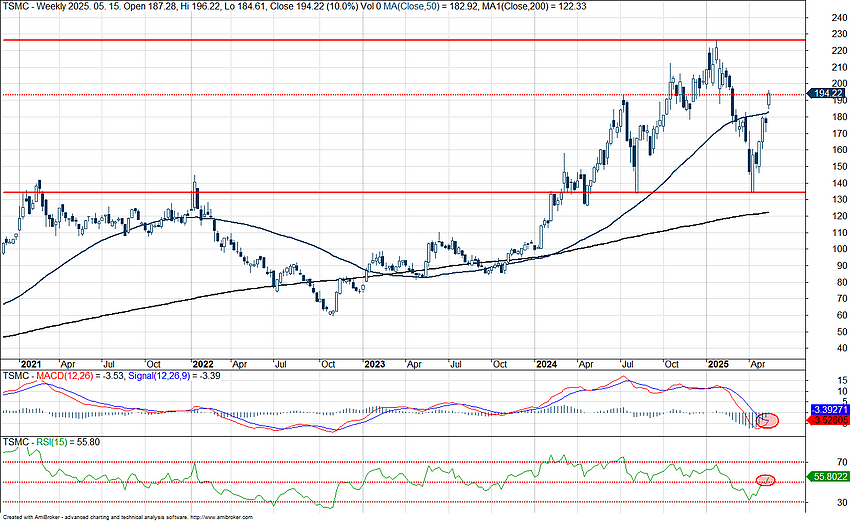
Task: Click the 2024 year label on time axis
Action: coord(546,364)
